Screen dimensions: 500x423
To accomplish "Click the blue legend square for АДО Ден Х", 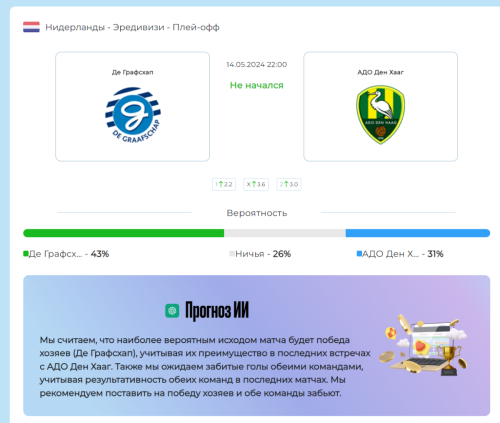I will click(x=359, y=254).
